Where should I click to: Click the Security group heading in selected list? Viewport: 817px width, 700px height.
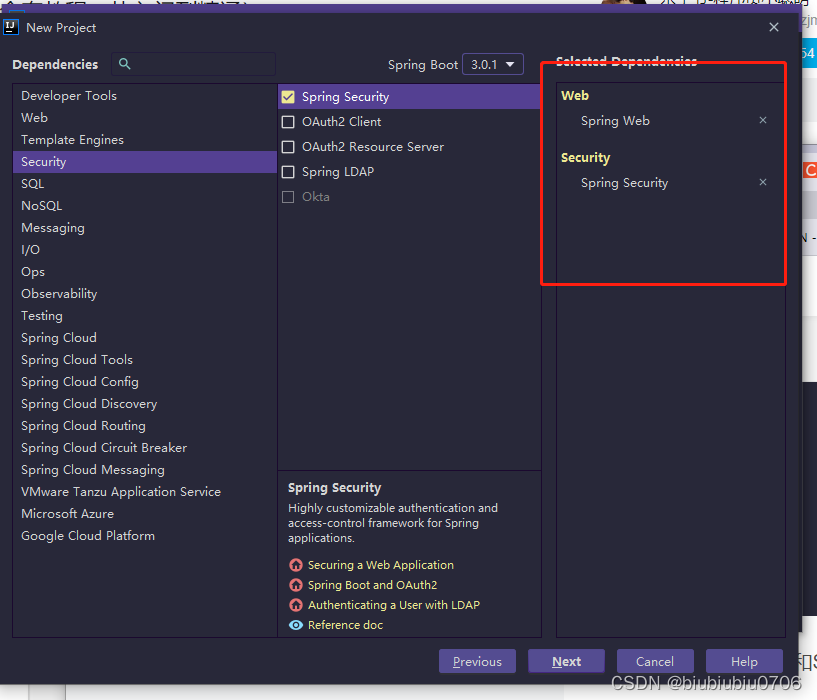coord(585,158)
